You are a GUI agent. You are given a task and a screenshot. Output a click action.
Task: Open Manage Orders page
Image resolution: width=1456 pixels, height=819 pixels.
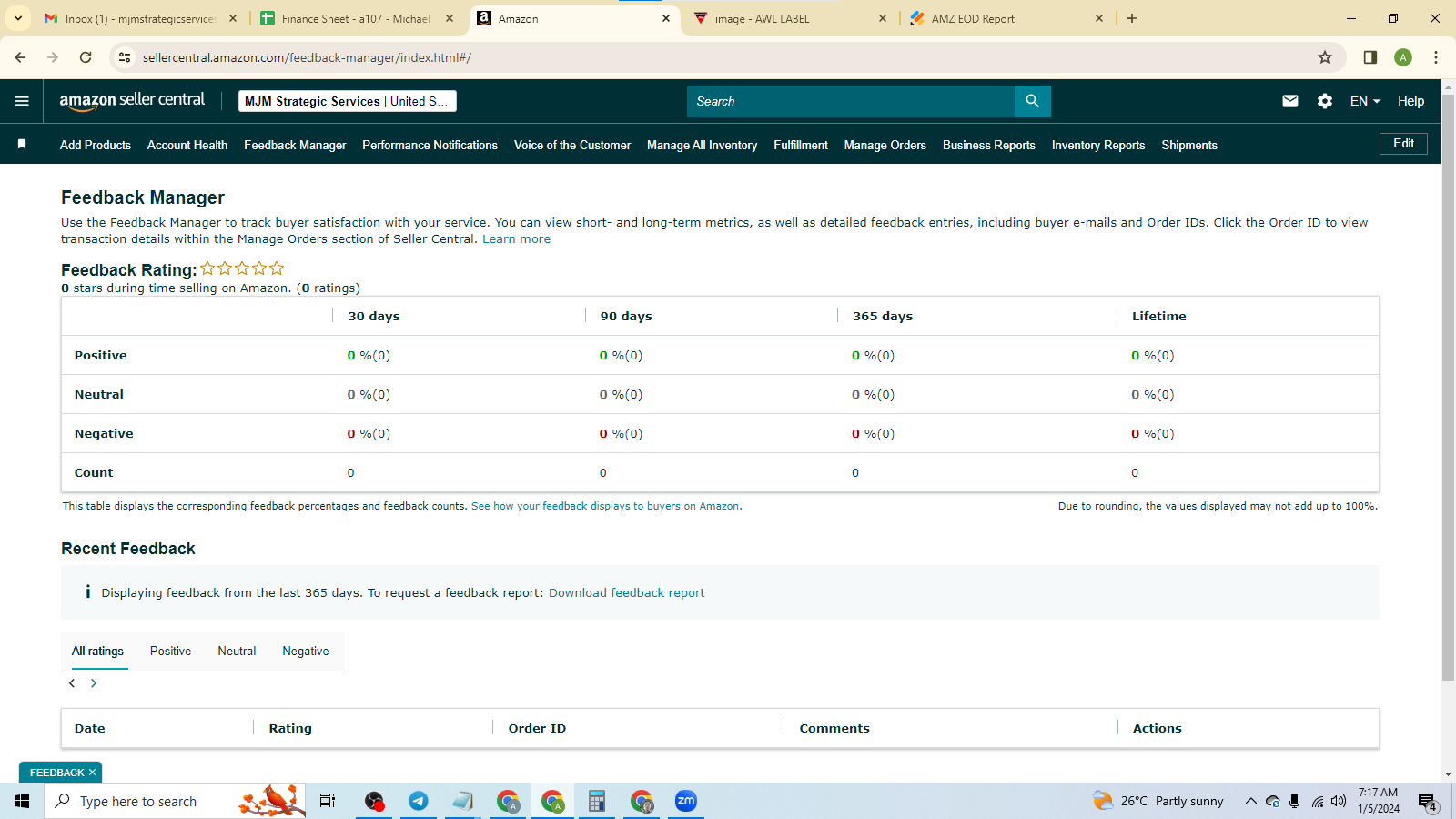click(885, 145)
